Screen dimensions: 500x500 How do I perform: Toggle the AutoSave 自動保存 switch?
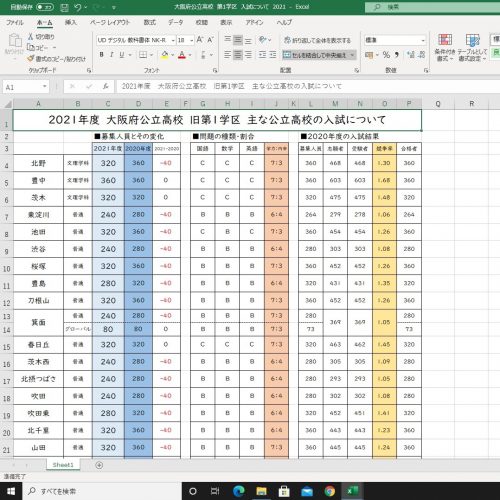(x=45, y=7)
